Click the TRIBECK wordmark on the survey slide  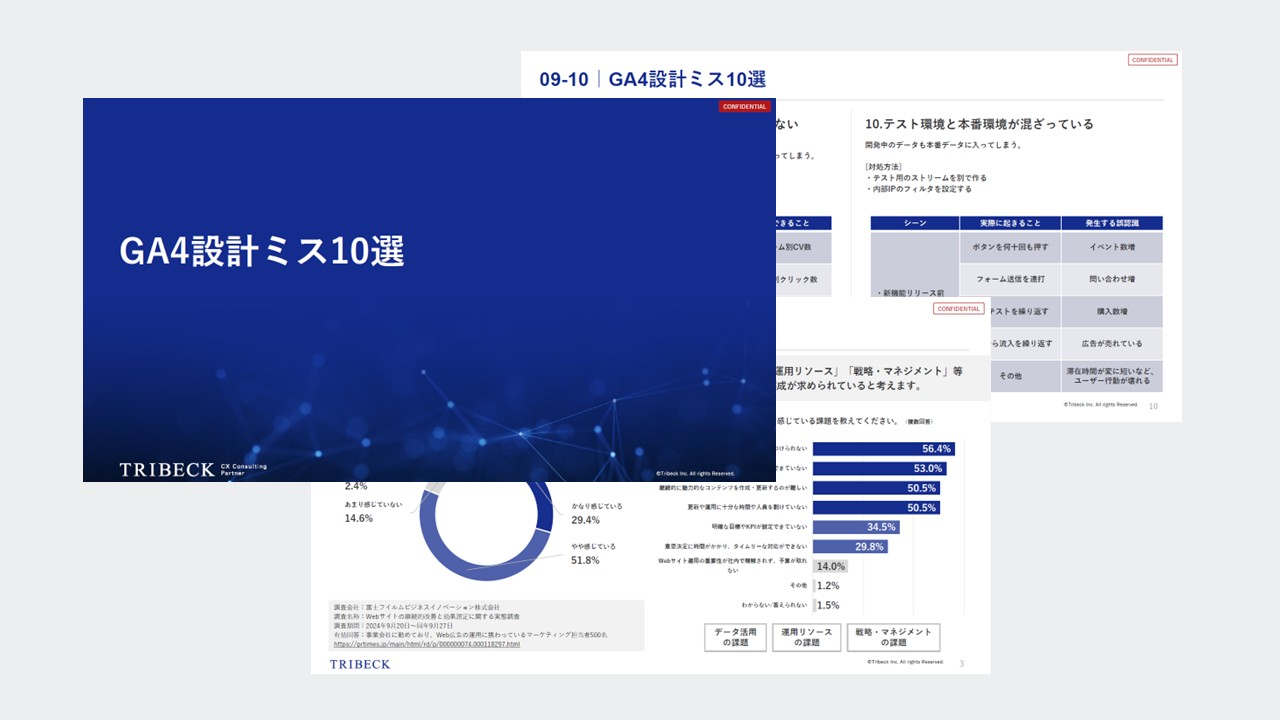pos(359,664)
